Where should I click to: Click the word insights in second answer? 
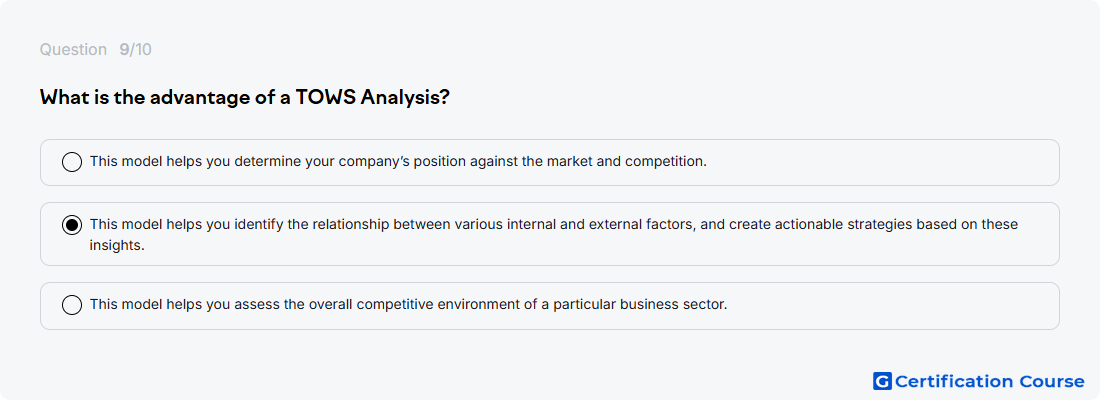[x=116, y=246]
